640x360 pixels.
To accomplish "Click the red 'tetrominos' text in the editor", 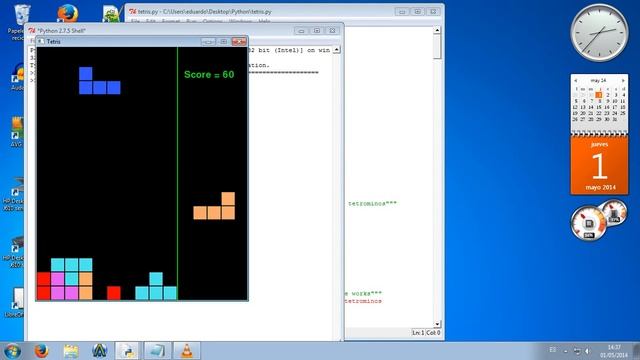I will tap(363, 301).
